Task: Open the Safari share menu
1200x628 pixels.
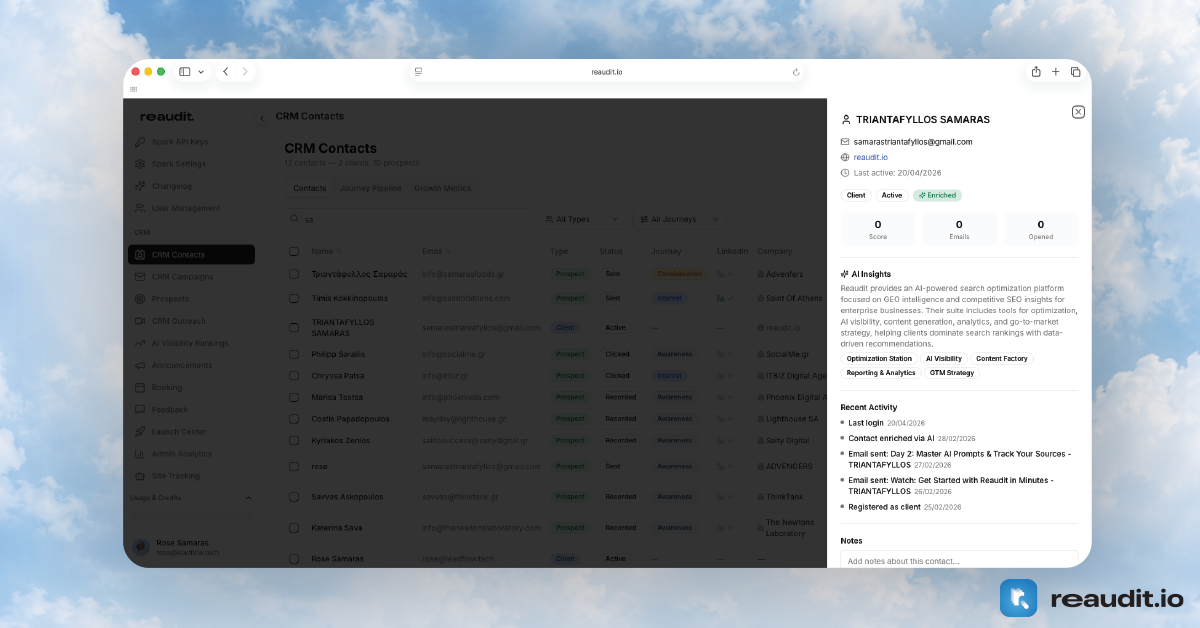Action: [1036, 71]
